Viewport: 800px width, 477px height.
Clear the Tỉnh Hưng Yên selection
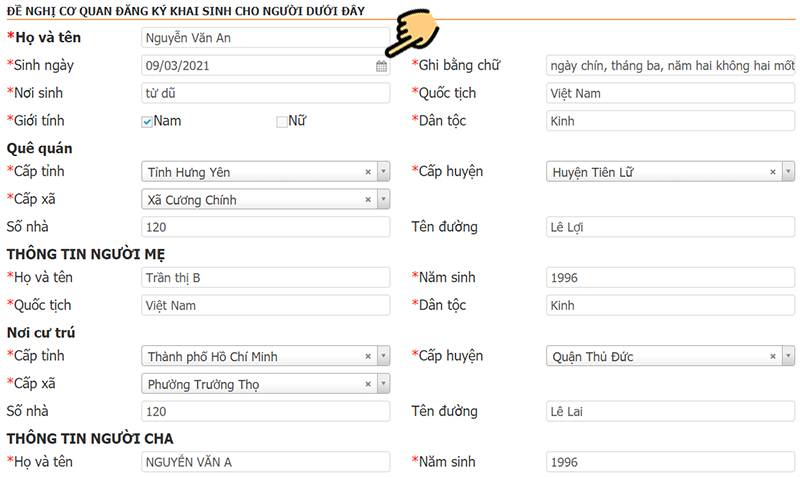369,172
